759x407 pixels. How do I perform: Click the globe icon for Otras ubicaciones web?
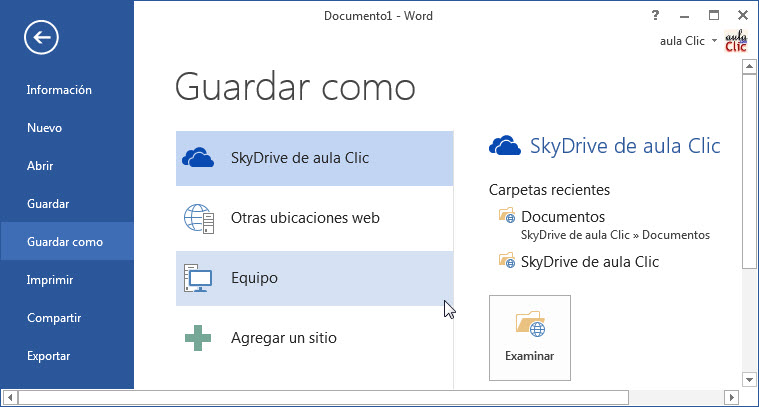pyautogui.click(x=199, y=218)
